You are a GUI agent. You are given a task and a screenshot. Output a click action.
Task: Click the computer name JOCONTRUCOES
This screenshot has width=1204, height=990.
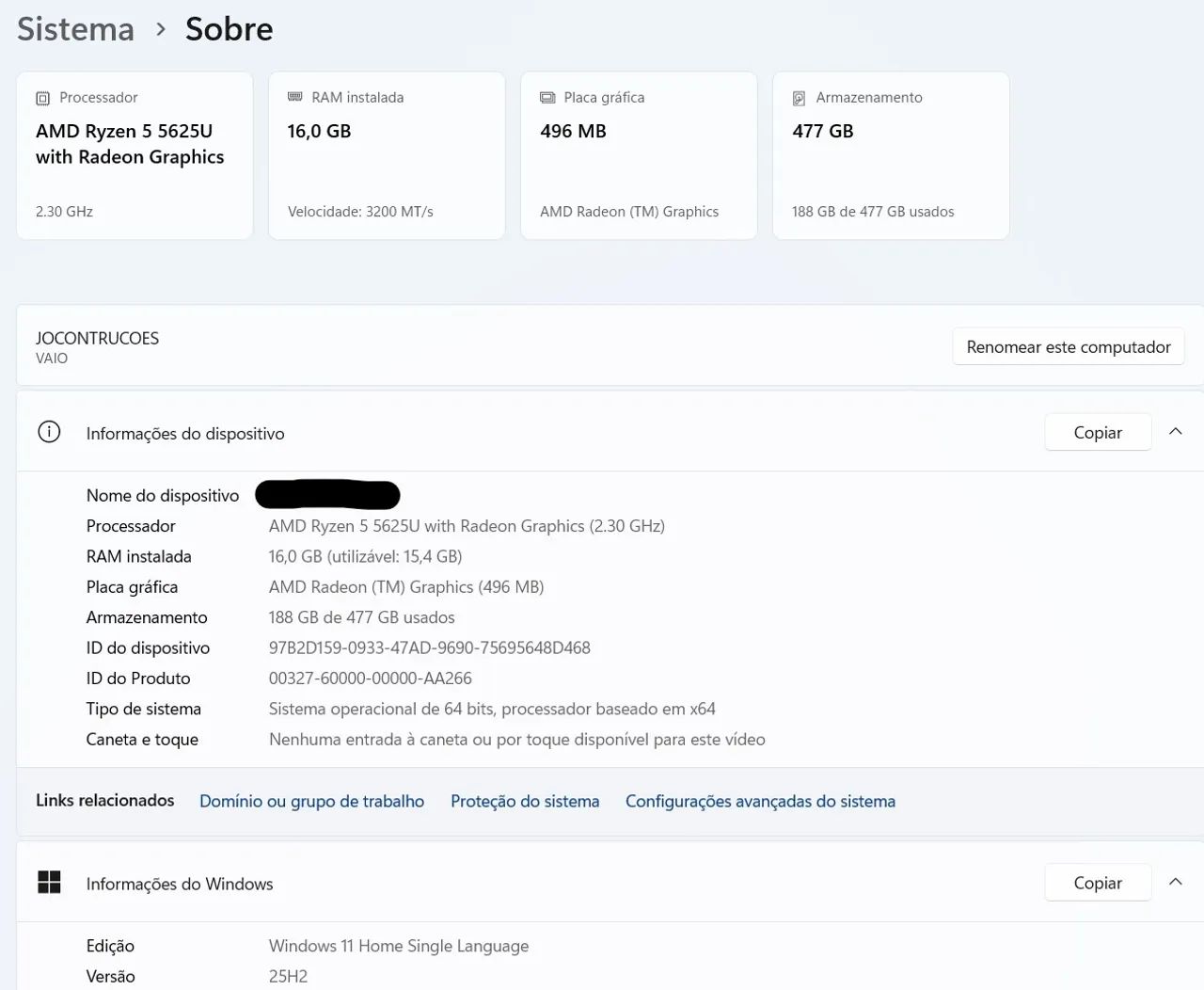[97, 338]
